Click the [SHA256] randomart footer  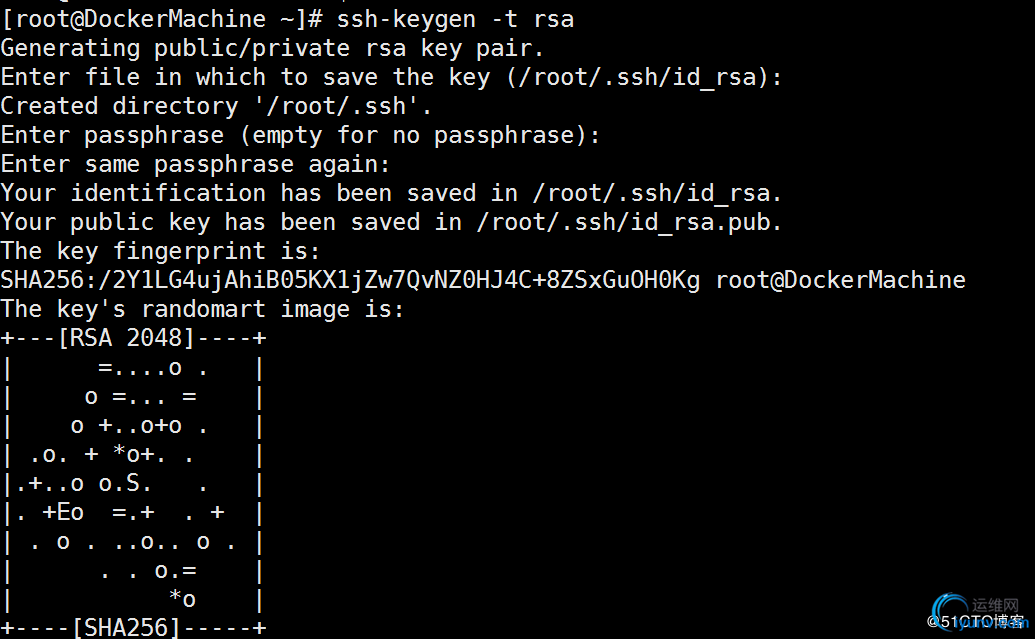click(x=126, y=627)
